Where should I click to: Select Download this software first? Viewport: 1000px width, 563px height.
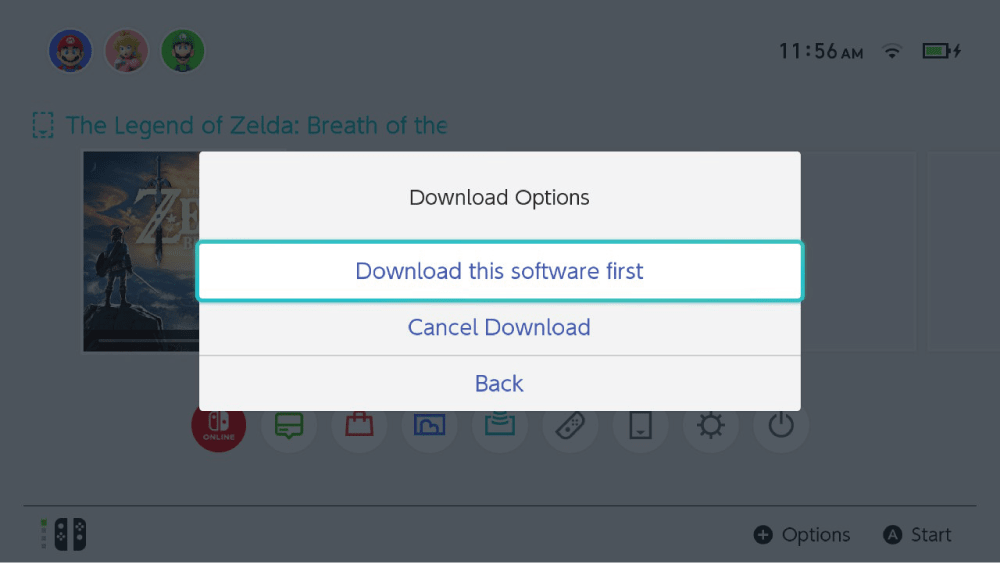pyautogui.click(x=500, y=271)
